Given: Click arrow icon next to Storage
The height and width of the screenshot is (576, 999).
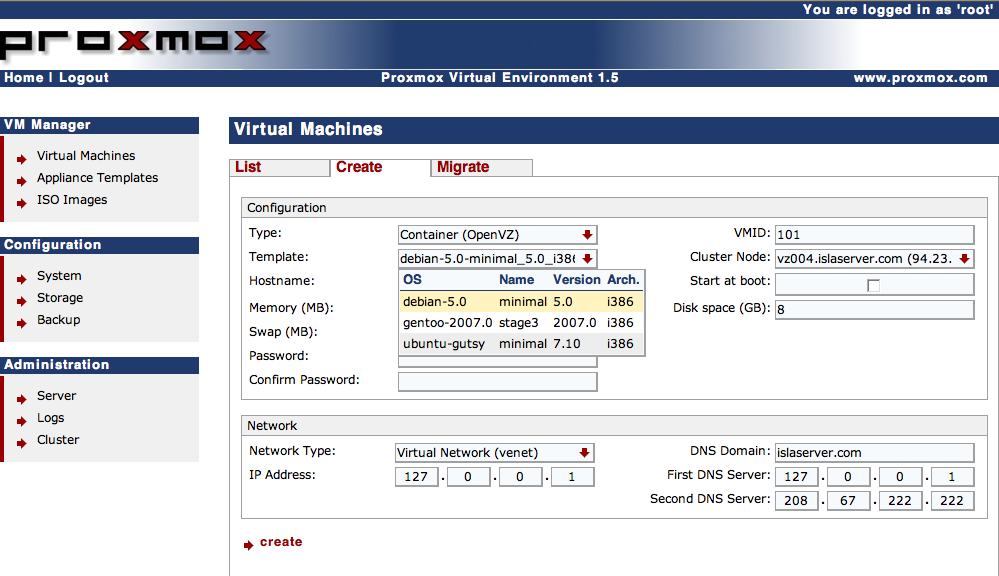Looking at the screenshot, I should tap(23, 299).
